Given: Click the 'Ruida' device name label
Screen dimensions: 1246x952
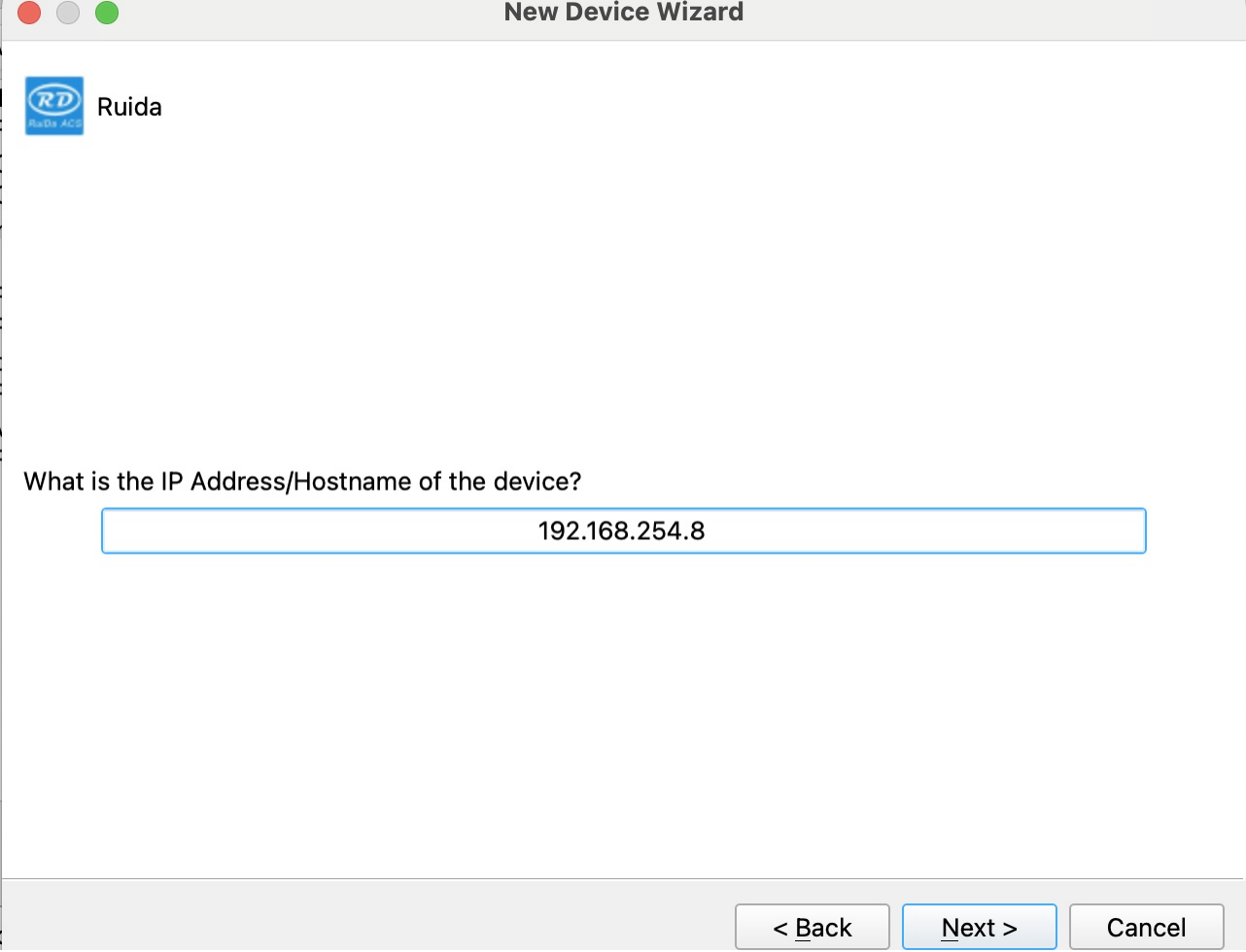Looking at the screenshot, I should (x=129, y=107).
